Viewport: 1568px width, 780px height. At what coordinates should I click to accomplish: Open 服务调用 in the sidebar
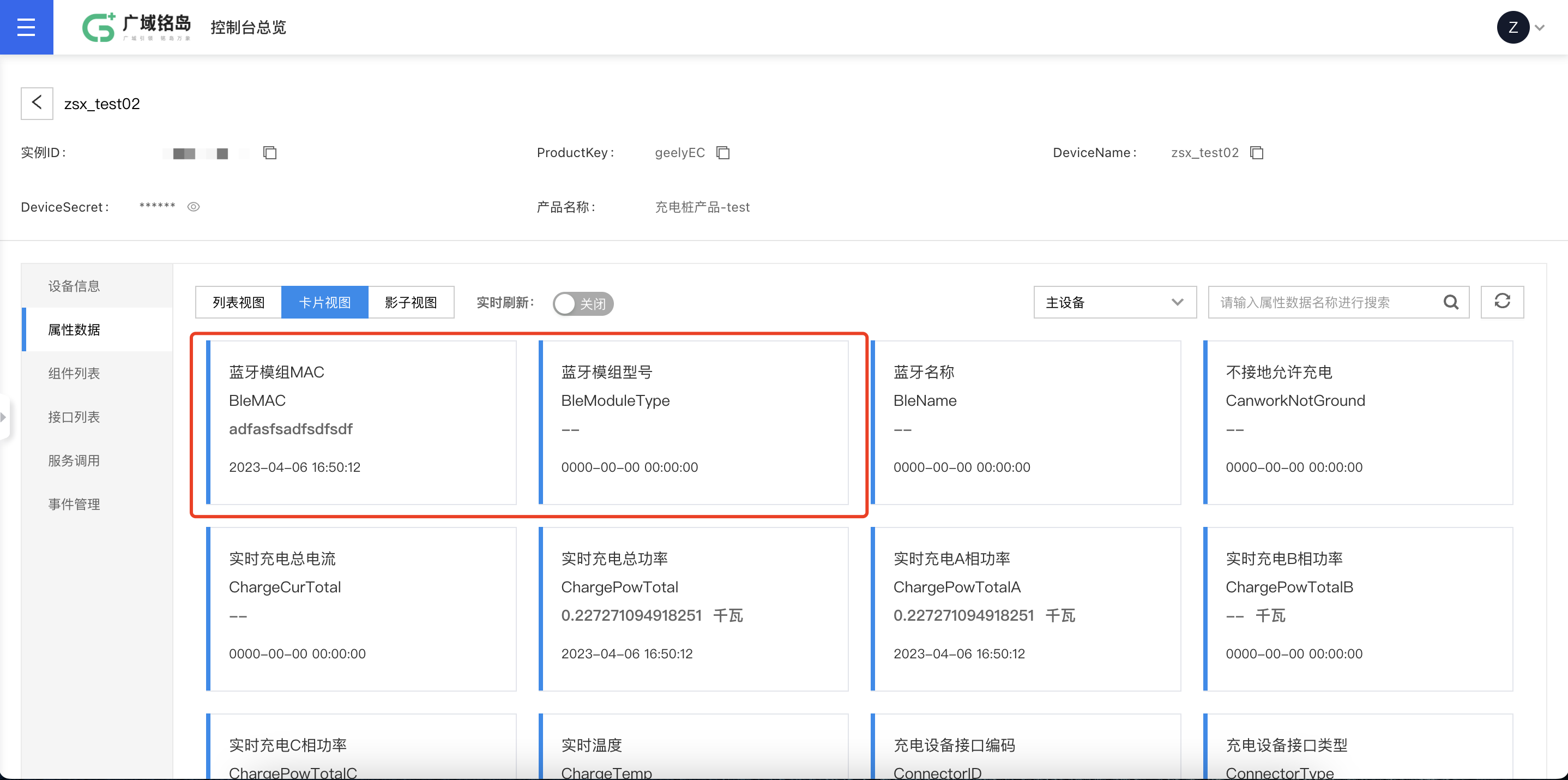(x=98, y=461)
